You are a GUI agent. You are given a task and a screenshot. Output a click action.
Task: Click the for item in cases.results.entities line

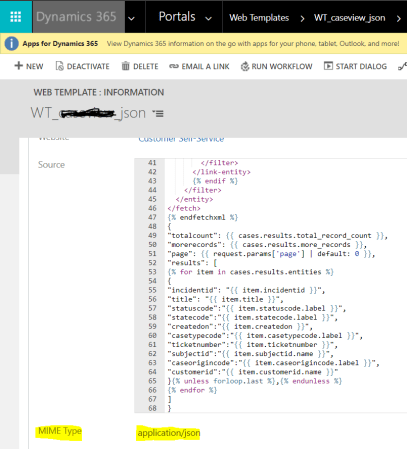click(250, 272)
